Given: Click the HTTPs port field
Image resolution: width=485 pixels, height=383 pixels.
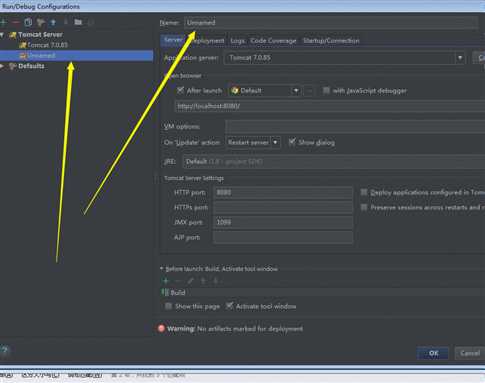Looking at the screenshot, I should 283,207.
